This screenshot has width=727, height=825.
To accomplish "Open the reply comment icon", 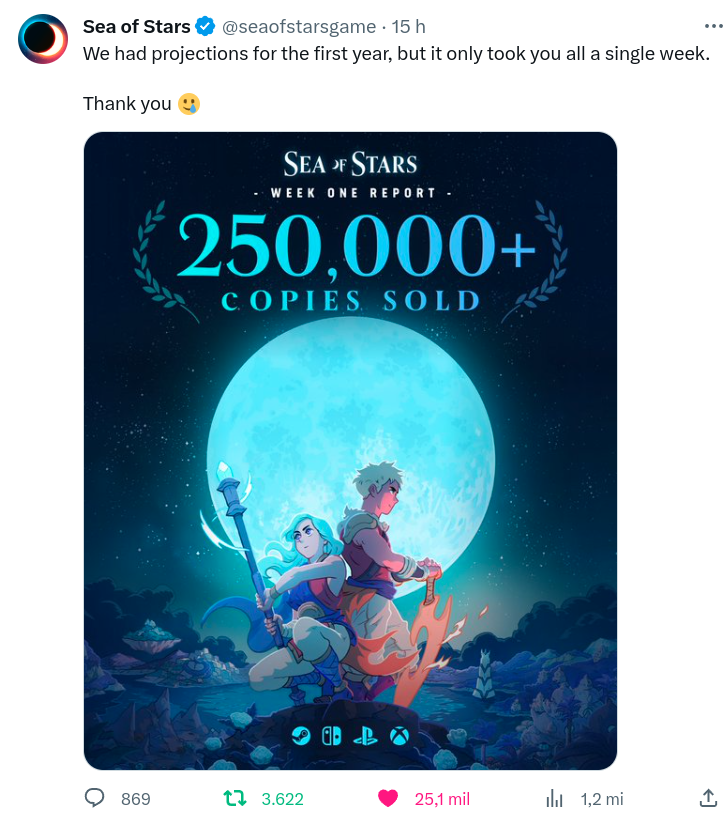I will pyautogui.click(x=95, y=798).
